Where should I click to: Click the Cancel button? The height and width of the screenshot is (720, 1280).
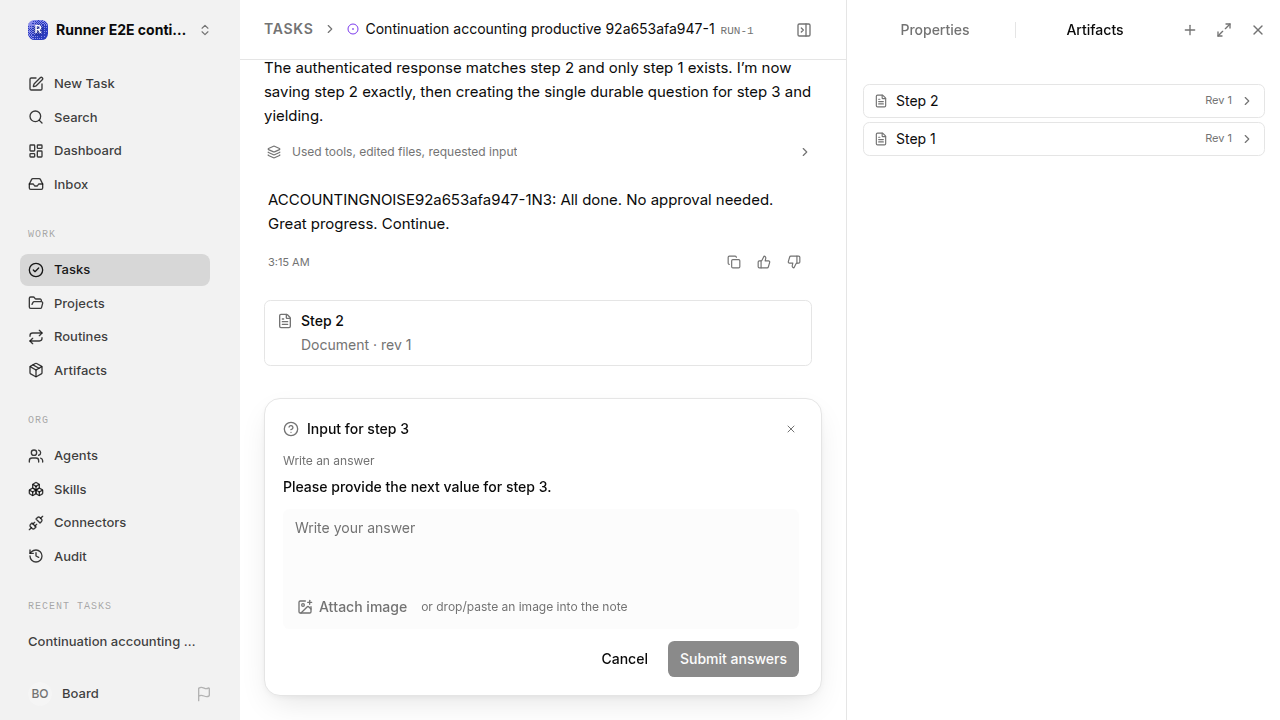coord(624,659)
